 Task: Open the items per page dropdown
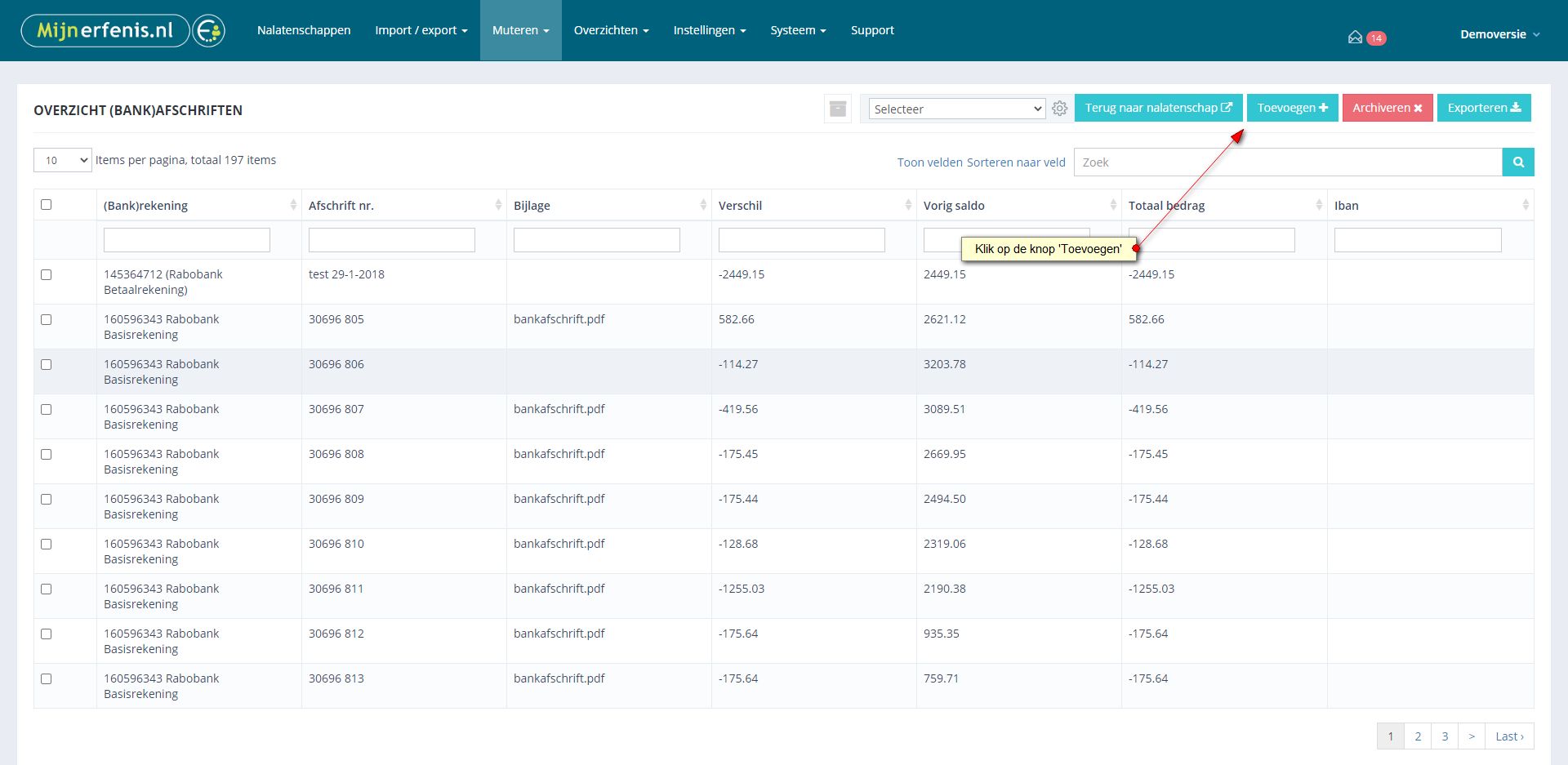click(x=63, y=161)
